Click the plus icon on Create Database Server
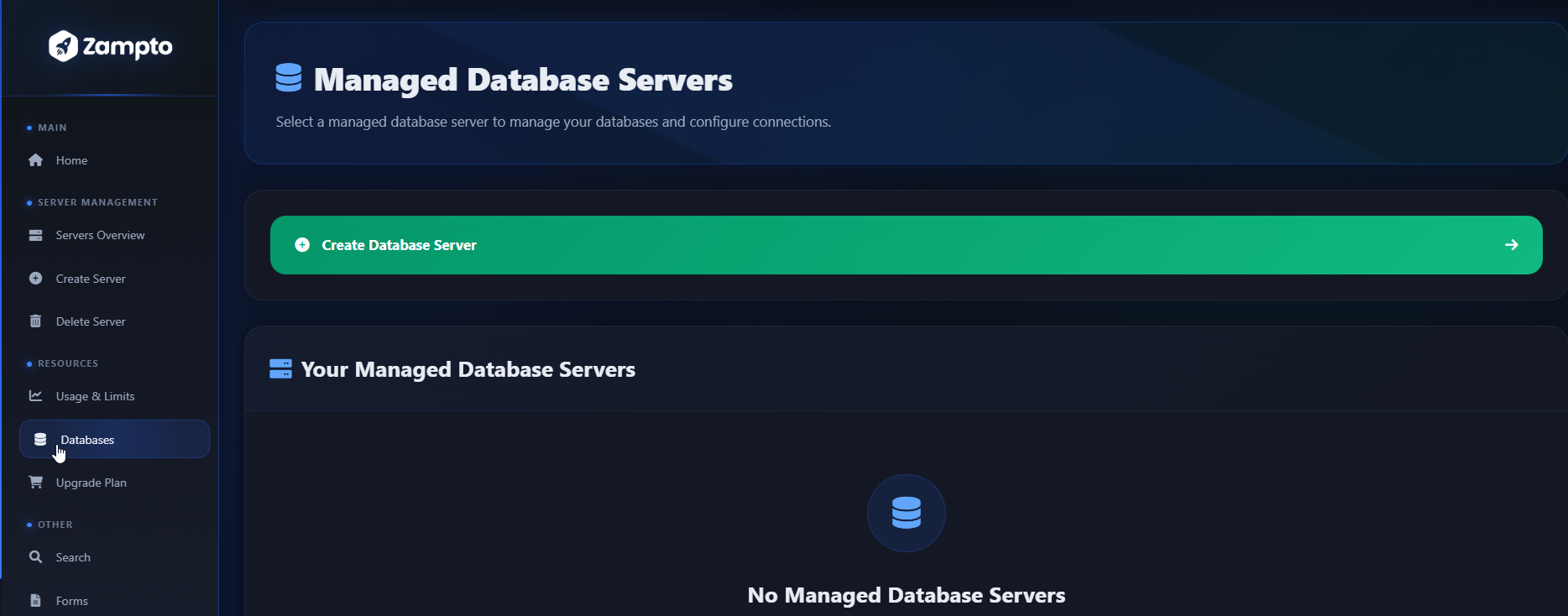 click(x=302, y=245)
